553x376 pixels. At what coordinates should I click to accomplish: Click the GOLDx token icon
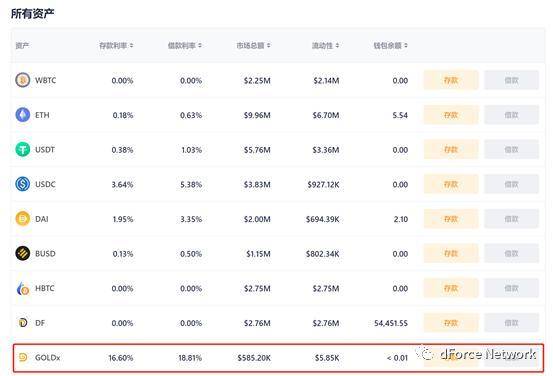point(23,357)
